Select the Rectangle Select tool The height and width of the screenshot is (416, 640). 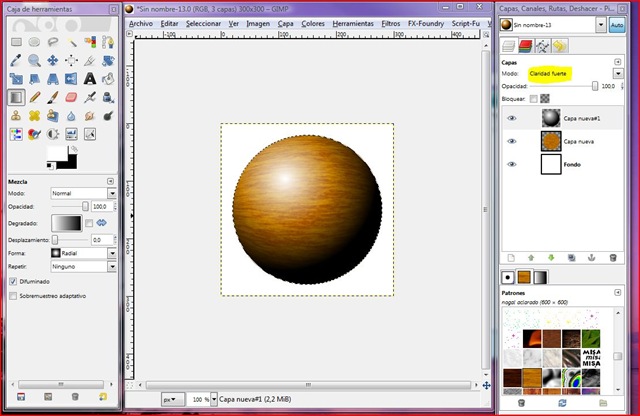pyautogui.click(x=16, y=42)
